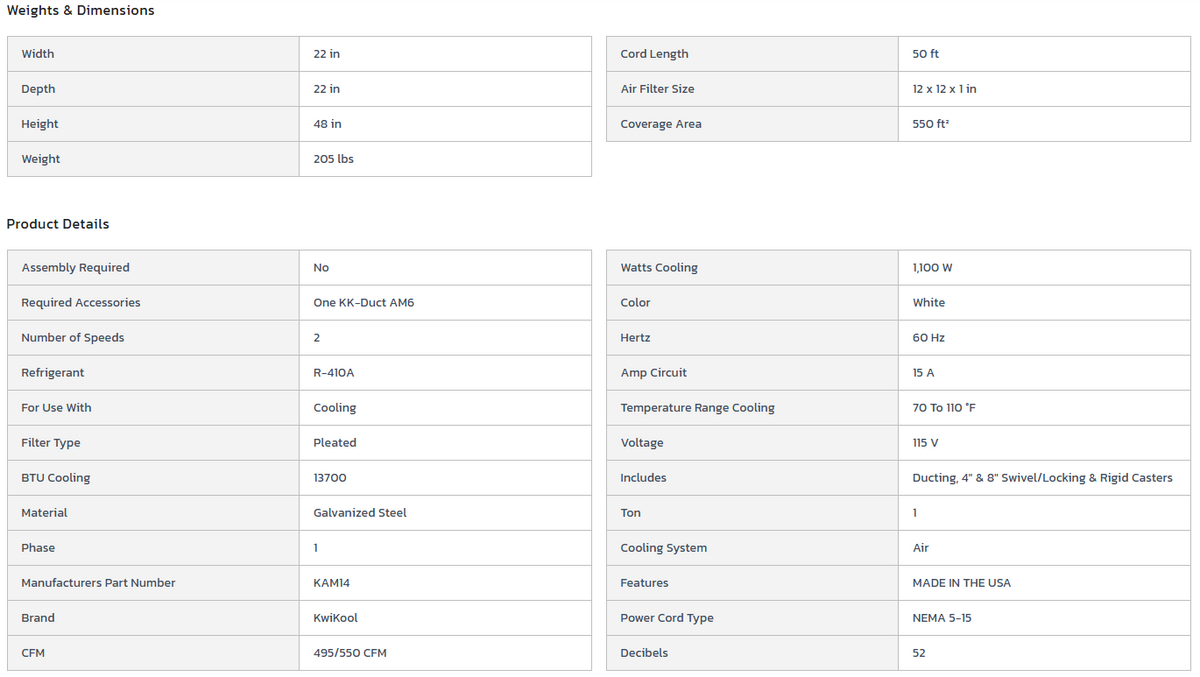The width and height of the screenshot is (1200, 677).
Task: Select the 495/550 CFM value
Action: pos(350,653)
